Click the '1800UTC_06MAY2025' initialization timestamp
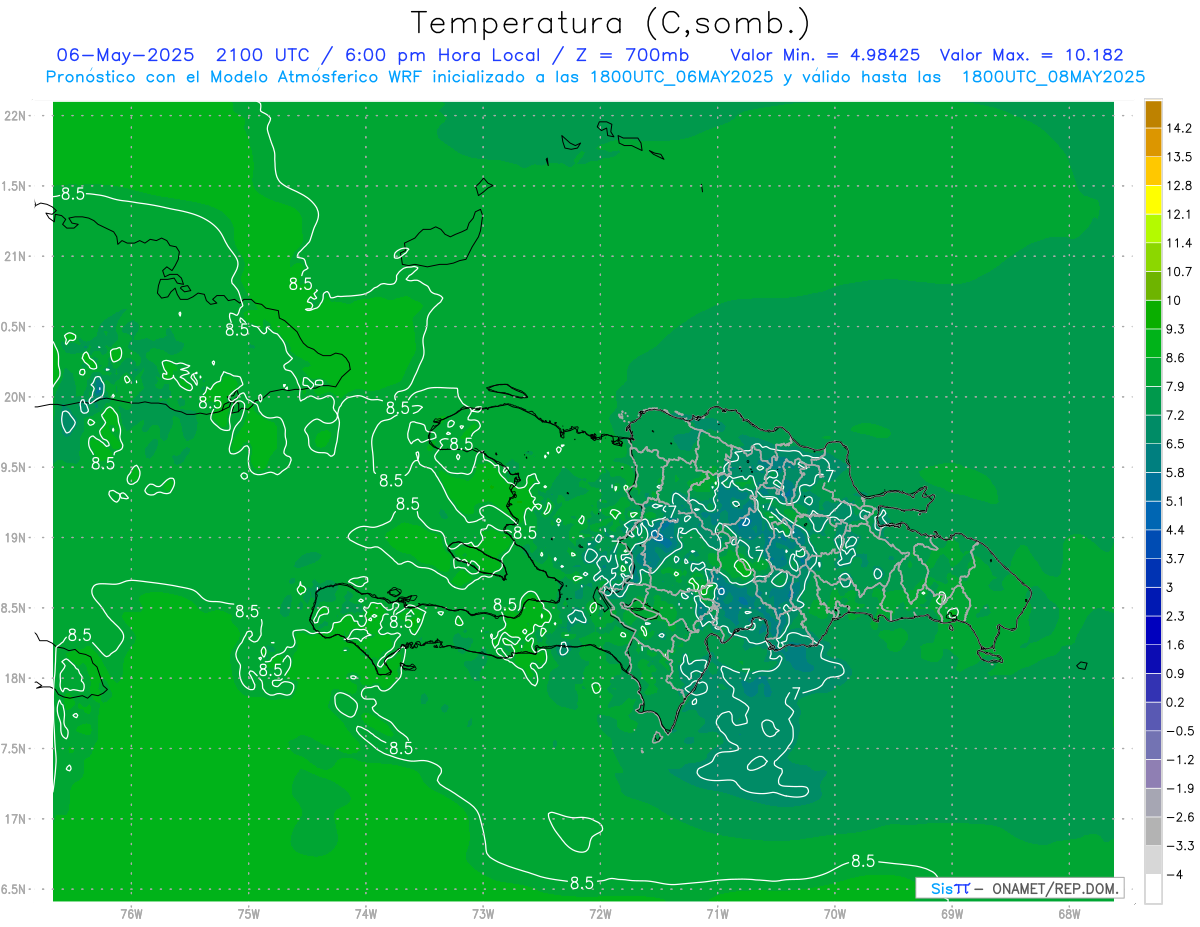This screenshot has width=1200, height=927. pyautogui.click(x=683, y=77)
